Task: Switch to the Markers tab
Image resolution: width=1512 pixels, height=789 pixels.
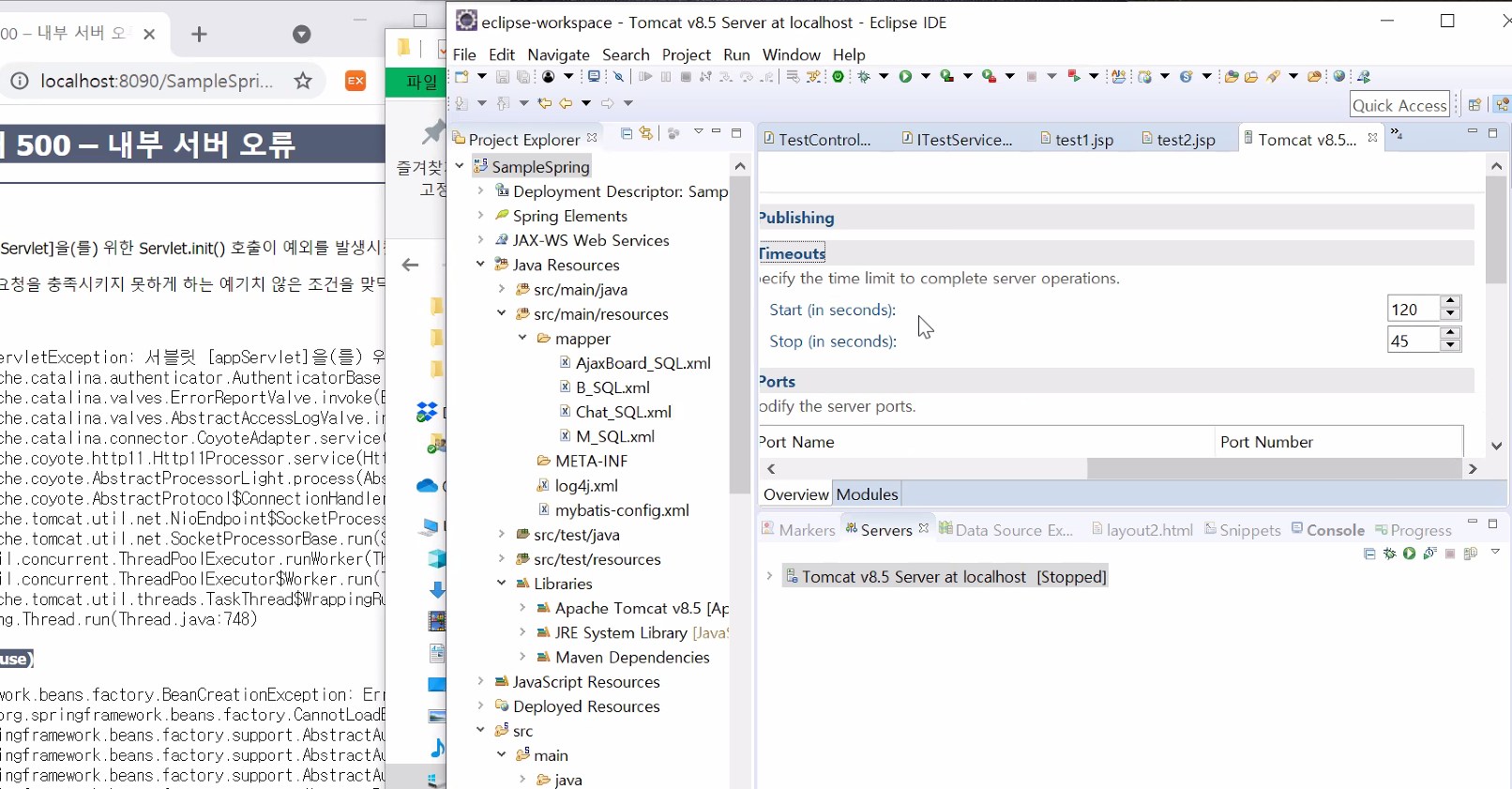Action: tap(798, 530)
